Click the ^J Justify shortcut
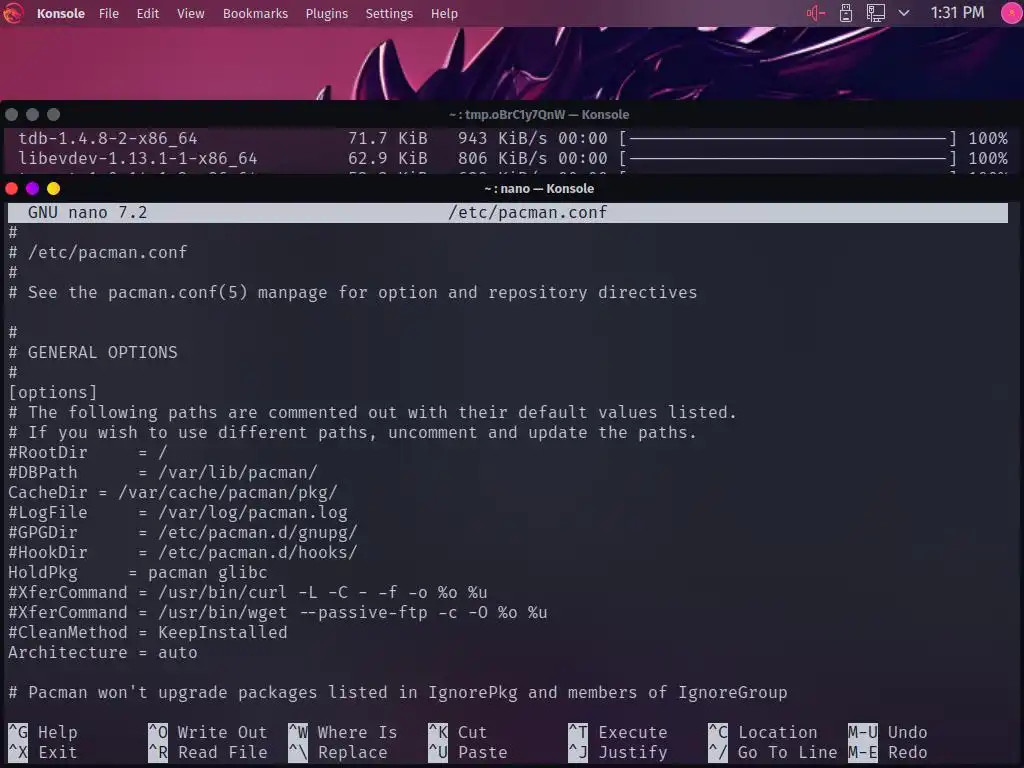 tap(618, 752)
